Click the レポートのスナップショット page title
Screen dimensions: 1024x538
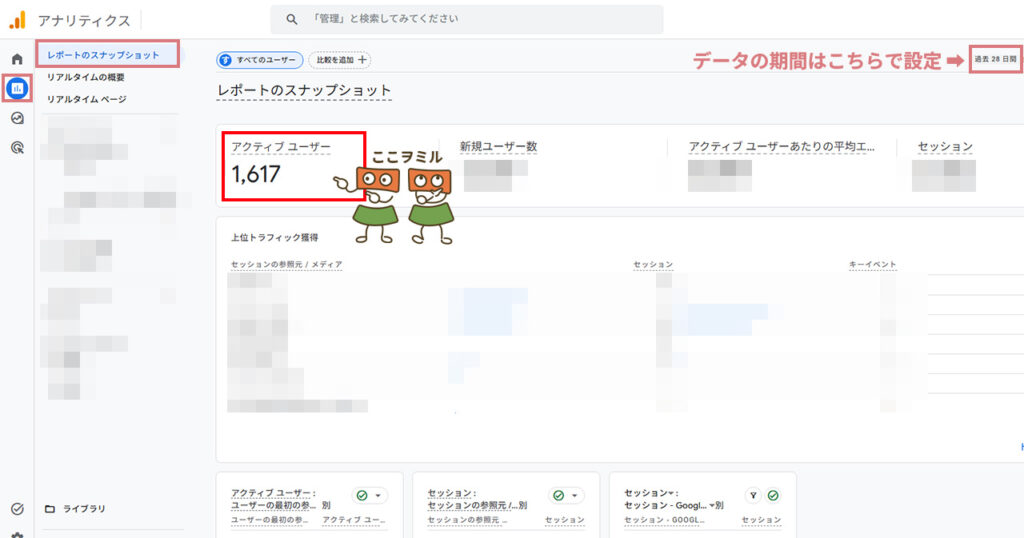(304, 91)
